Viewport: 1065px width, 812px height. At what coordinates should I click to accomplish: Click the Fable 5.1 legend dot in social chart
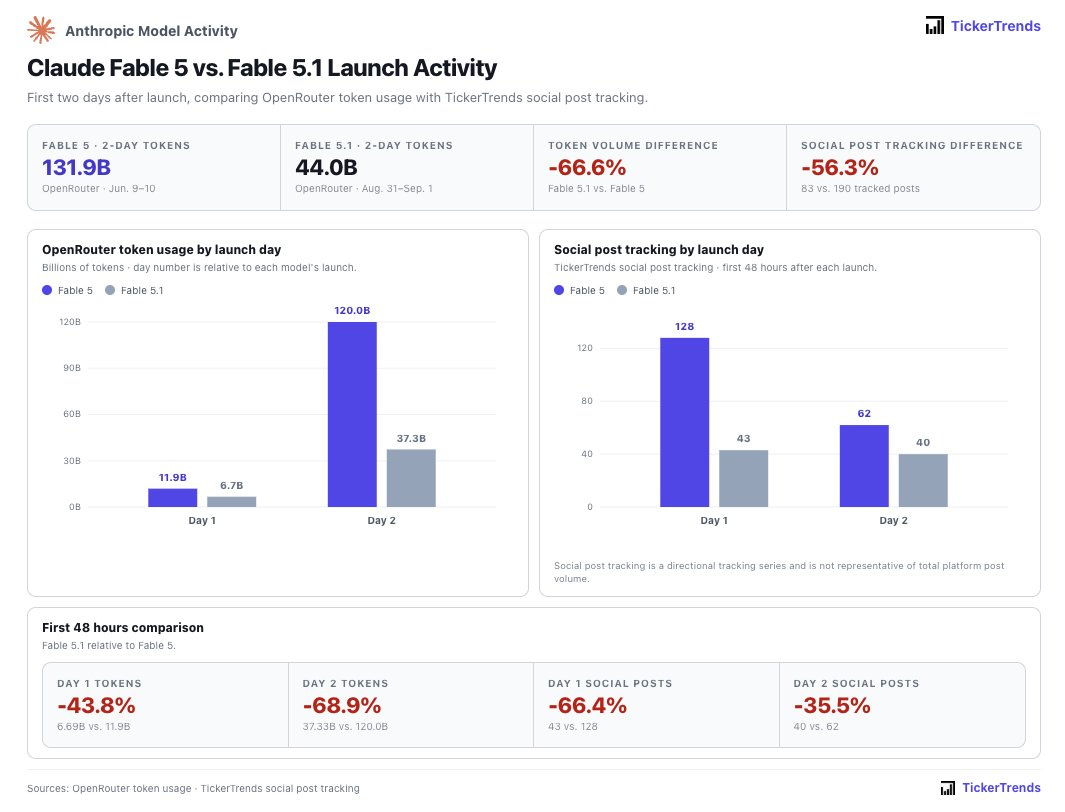click(x=621, y=290)
